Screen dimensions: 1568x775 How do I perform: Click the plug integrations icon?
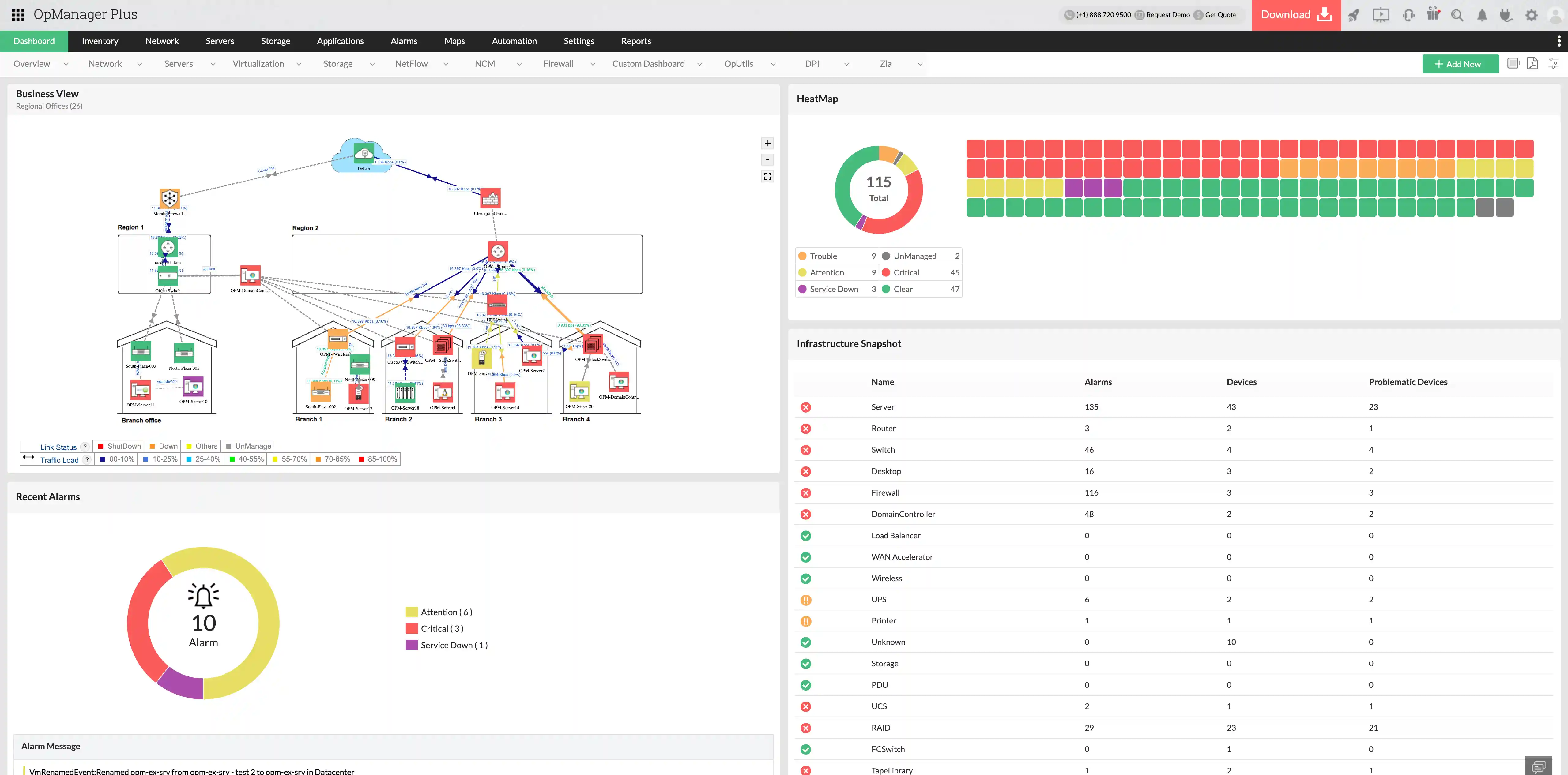(1506, 15)
